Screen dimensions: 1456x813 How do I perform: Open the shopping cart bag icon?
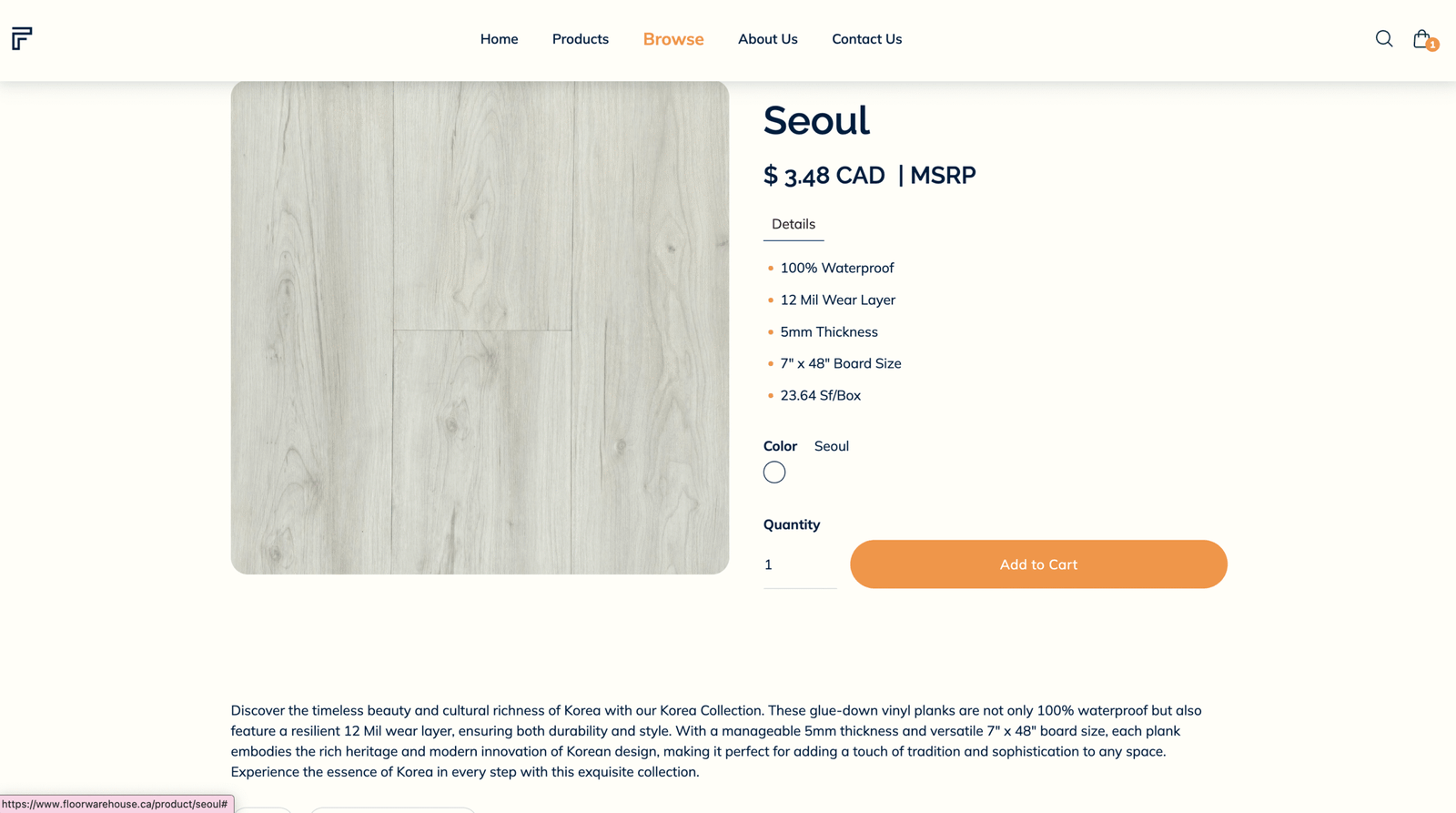tap(1422, 39)
